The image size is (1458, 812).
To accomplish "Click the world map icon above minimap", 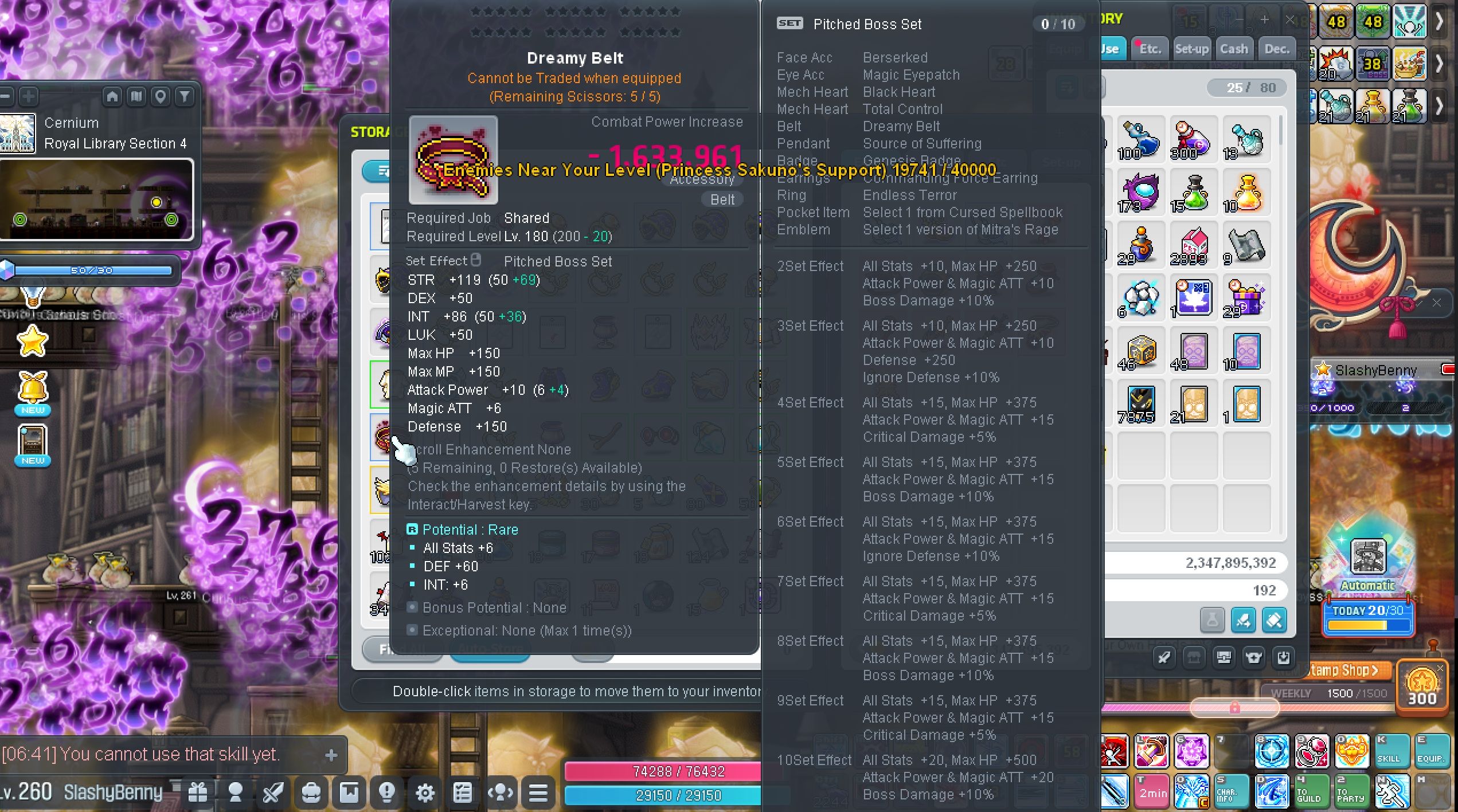I will coord(136,96).
